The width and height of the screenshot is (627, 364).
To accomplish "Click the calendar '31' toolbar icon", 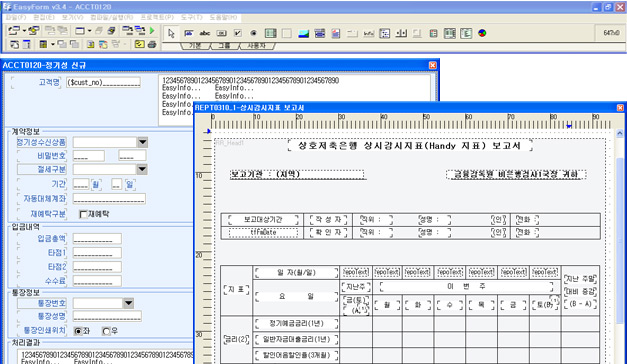I will (x=91, y=44).
